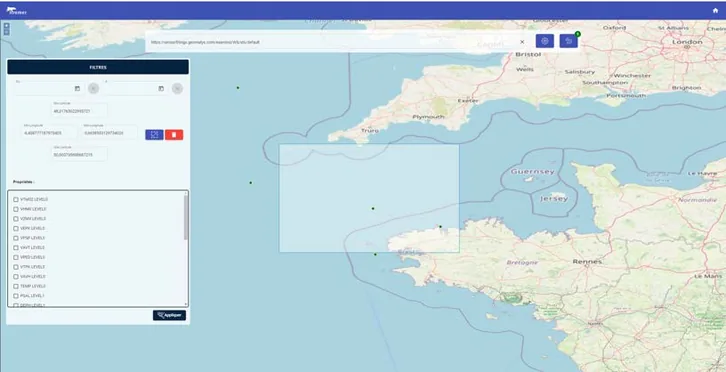Click the Brighton label on the map
Image resolution: width=726 pixels, height=372 pixels.
[x=686, y=87]
